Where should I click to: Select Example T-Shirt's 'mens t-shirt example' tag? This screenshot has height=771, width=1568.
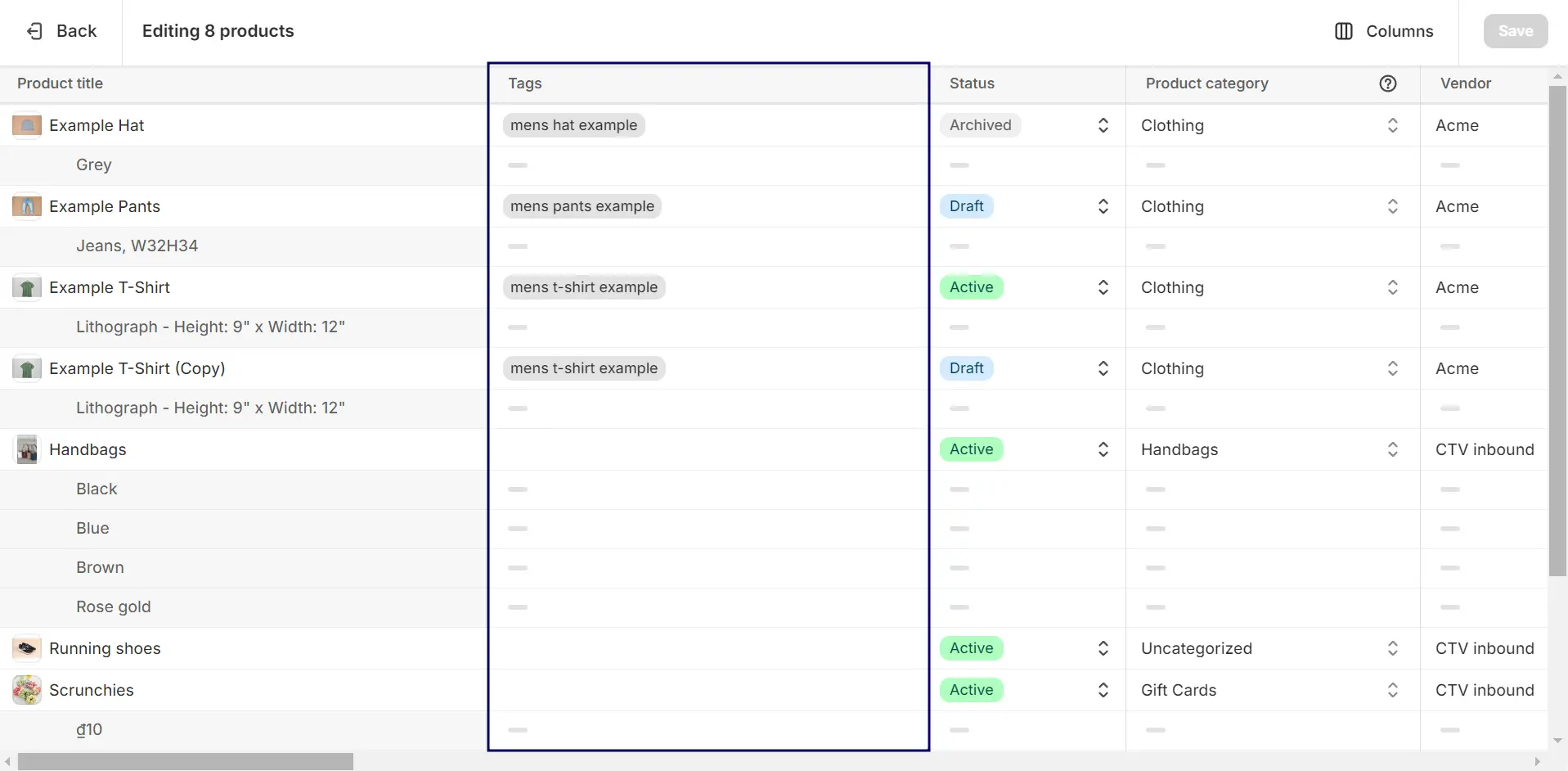(x=584, y=287)
